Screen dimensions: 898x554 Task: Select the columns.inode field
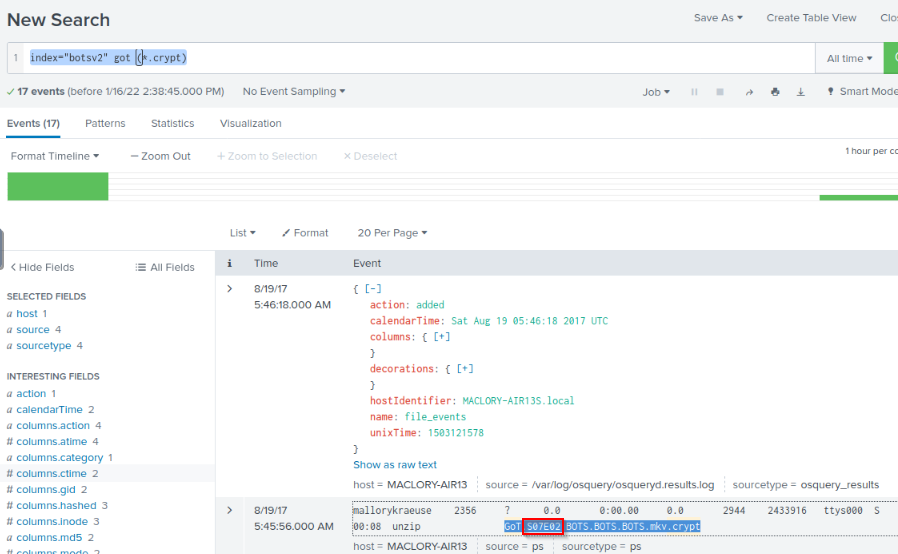[x=52, y=522]
